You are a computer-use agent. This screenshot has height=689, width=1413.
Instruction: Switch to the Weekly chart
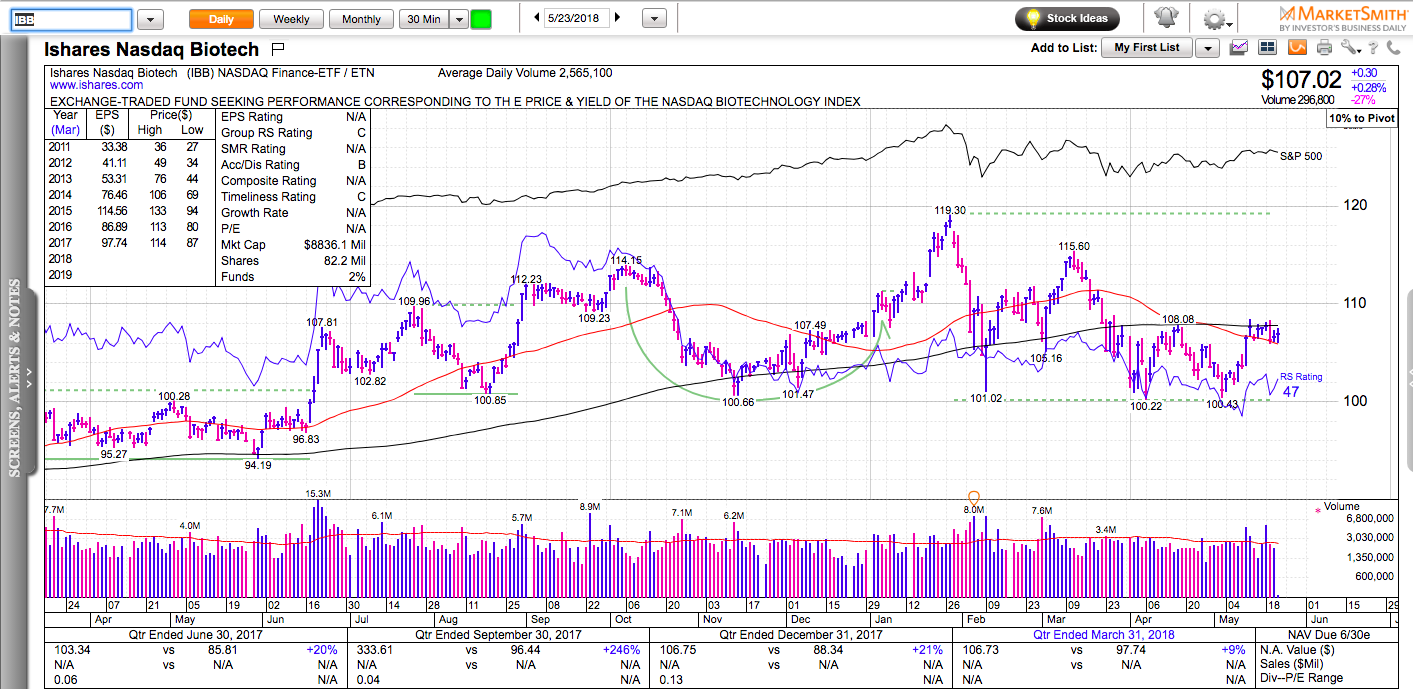(x=290, y=19)
